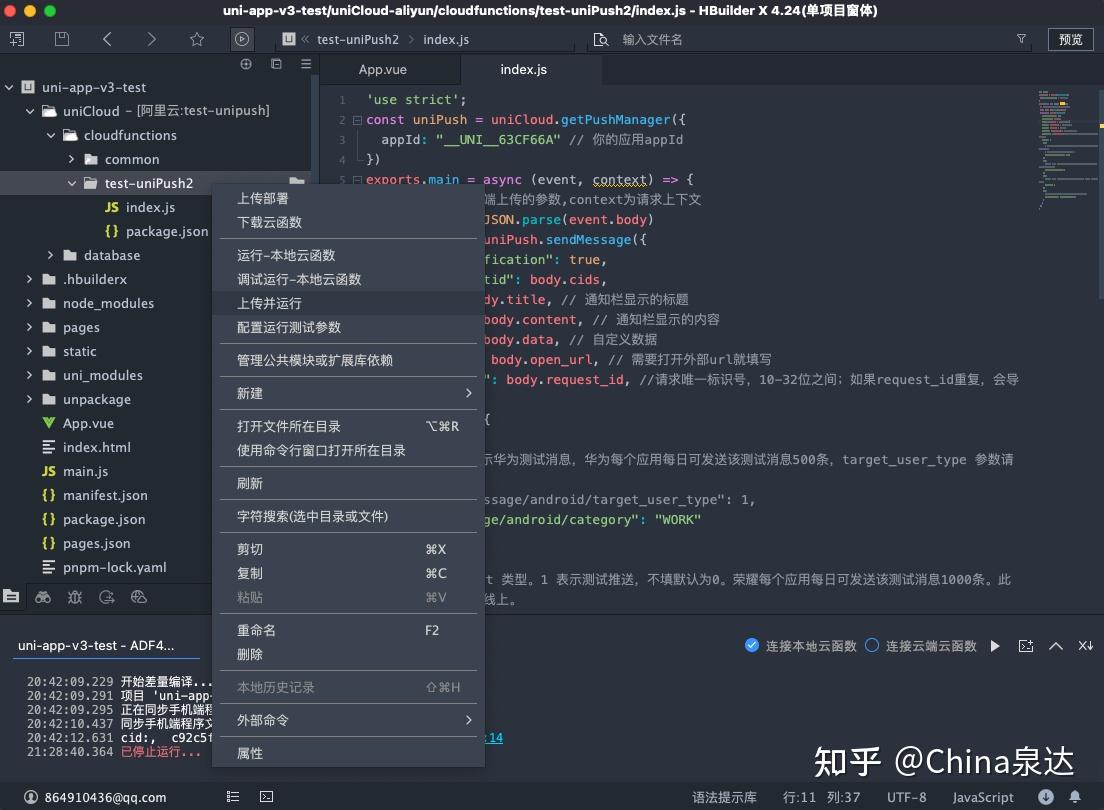The height and width of the screenshot is (810, 1104).
Task: Open the cloud globe icon in sidebar footer
Action: point(139,597)
